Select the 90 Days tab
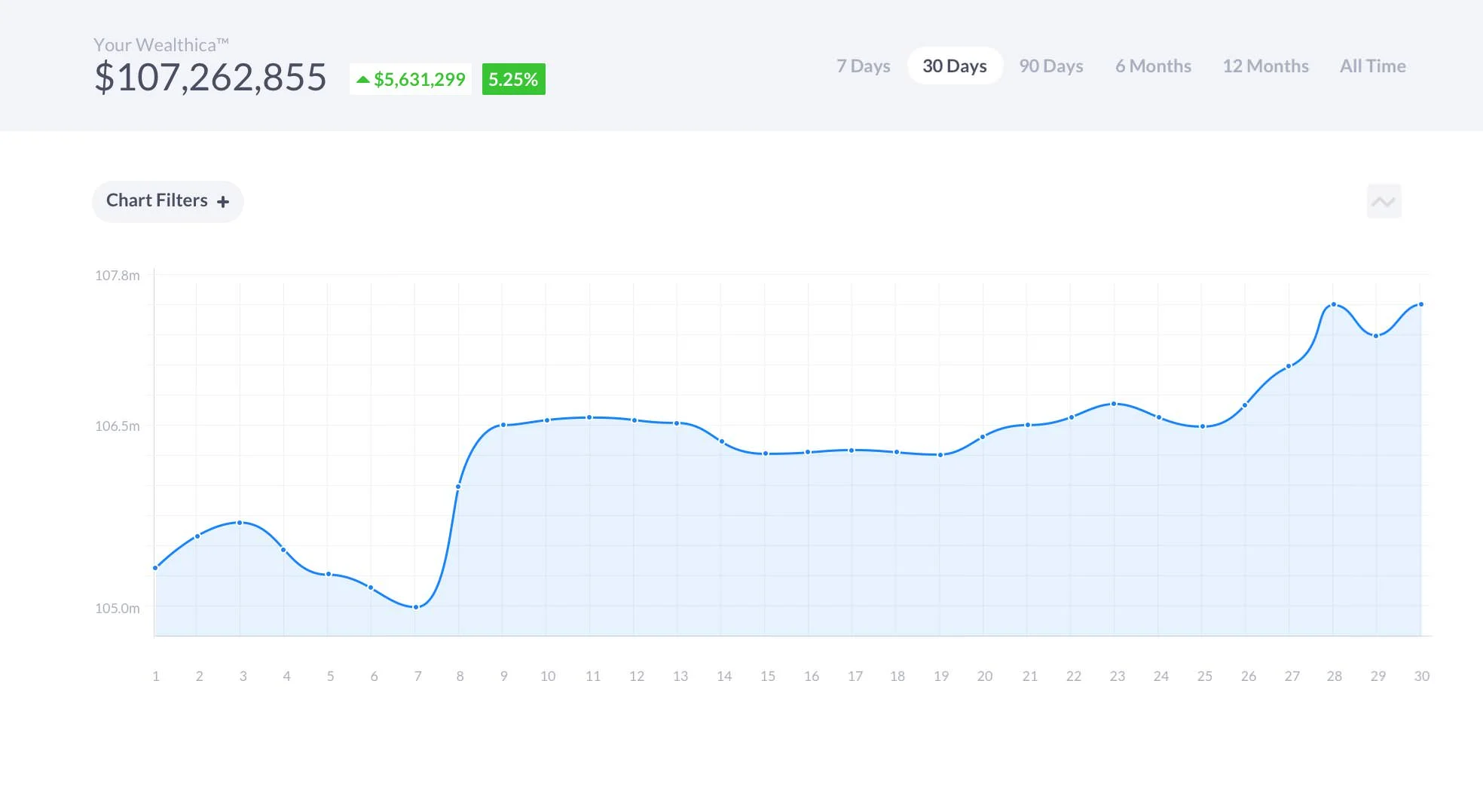Image resolution: width=1483 pixels, height=812 pixels. 1050,66
